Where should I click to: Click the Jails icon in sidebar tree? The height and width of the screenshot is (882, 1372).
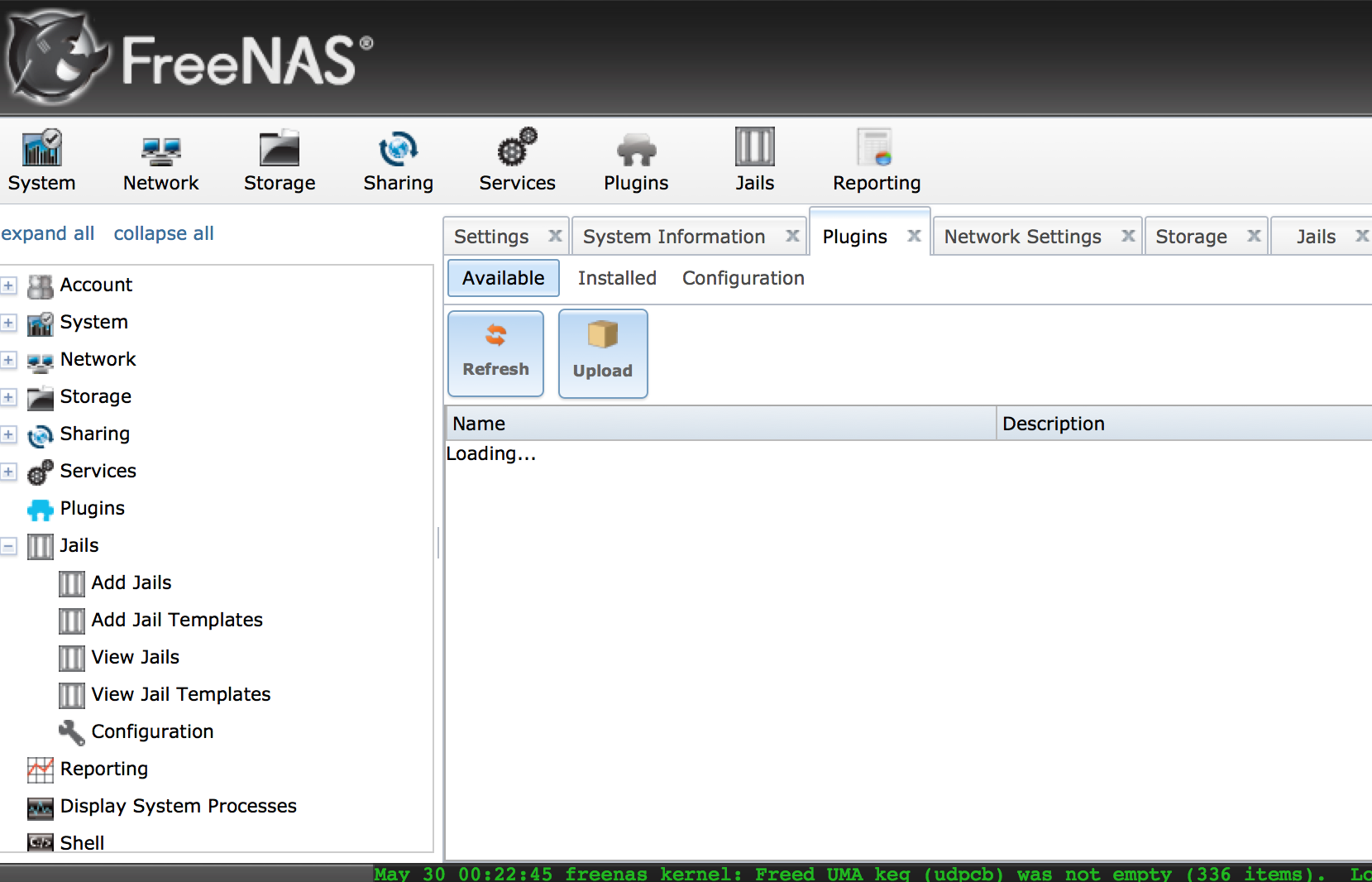coord(41,547)
